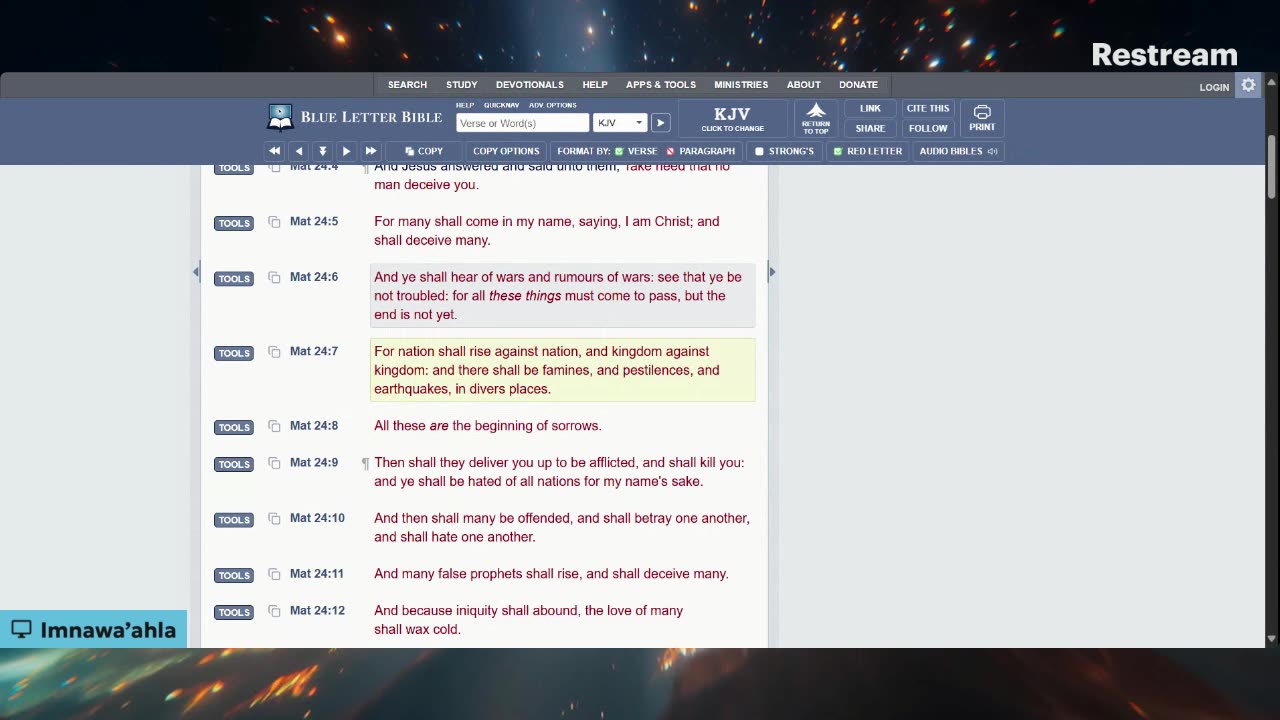Image resolution: width=1280 pixels, height=720 pixels.
Task: Click the Blue Letter Bible logo
Action: (x=355, y=117)
